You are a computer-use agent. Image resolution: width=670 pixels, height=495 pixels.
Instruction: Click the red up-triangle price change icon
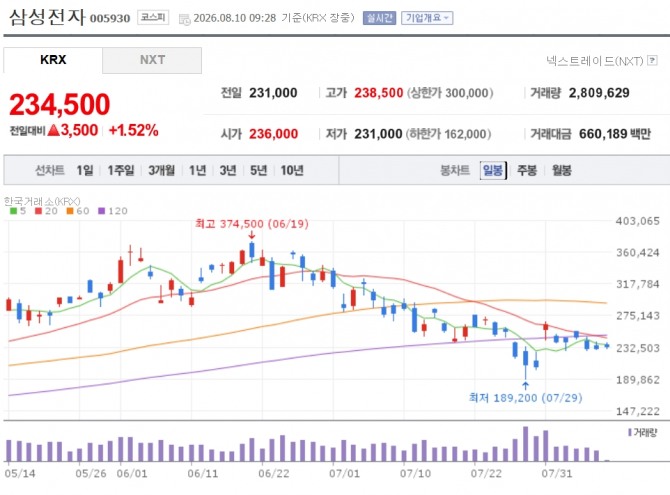pyautogui.click(x=53, y=130)
